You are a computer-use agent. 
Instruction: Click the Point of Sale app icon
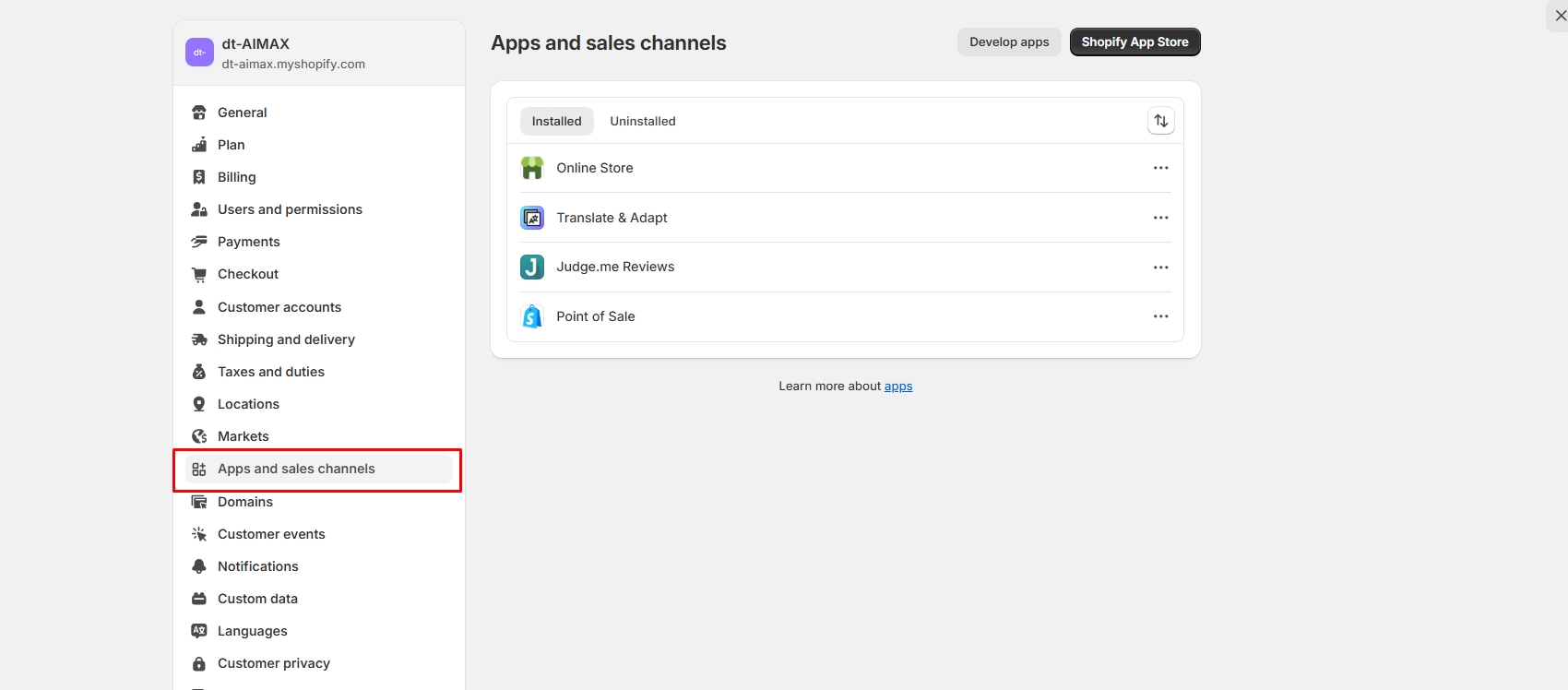[532, 316]
